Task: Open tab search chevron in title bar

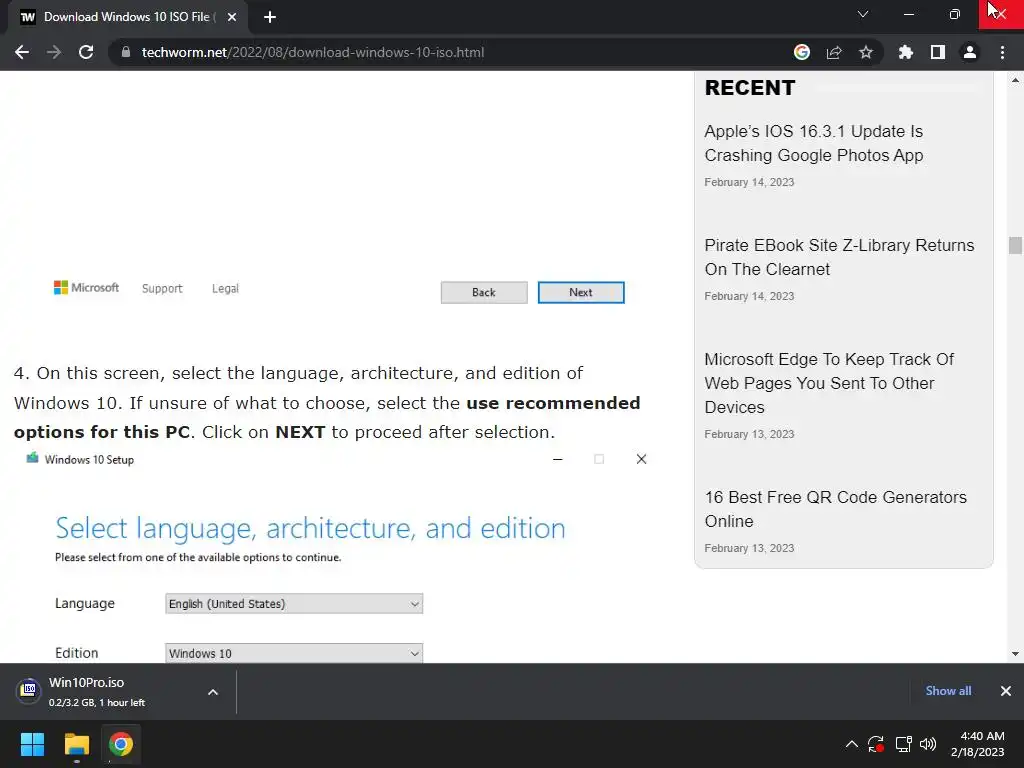Action: 863,14
